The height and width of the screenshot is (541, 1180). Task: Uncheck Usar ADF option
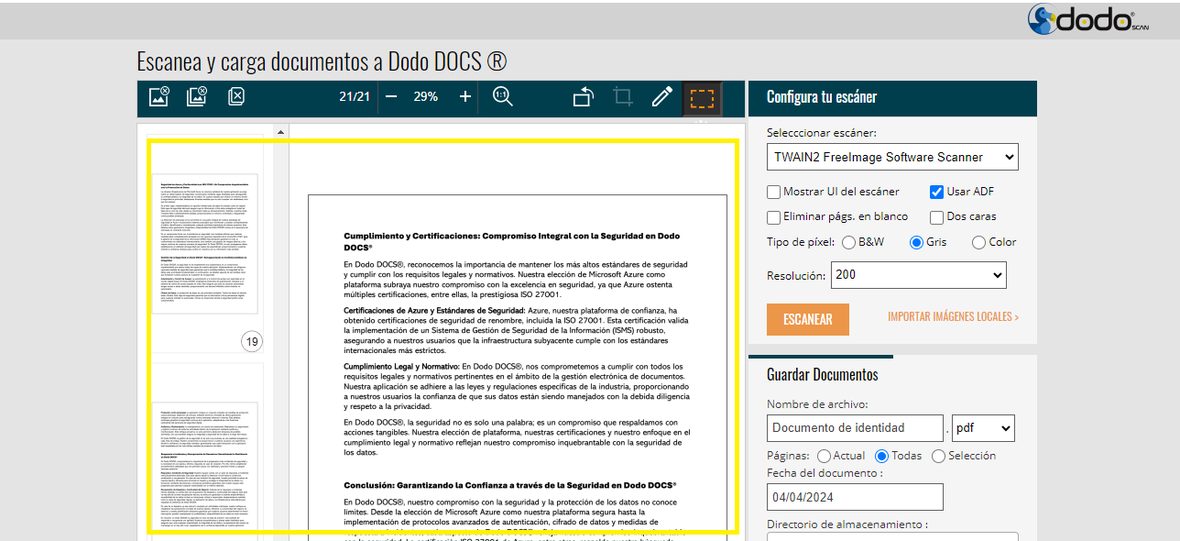pyautogui.click(x=937, y=192)
